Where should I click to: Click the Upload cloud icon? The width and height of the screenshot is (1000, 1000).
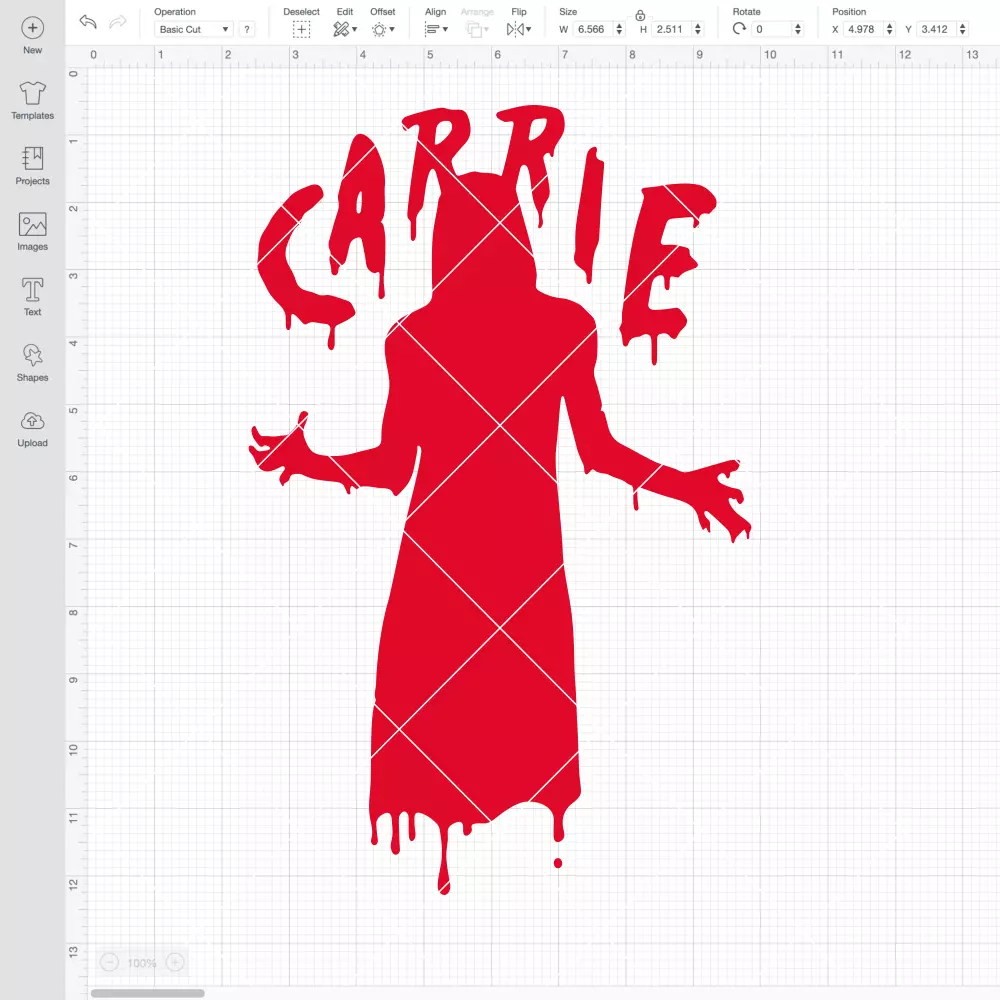[x=33, y=421]
